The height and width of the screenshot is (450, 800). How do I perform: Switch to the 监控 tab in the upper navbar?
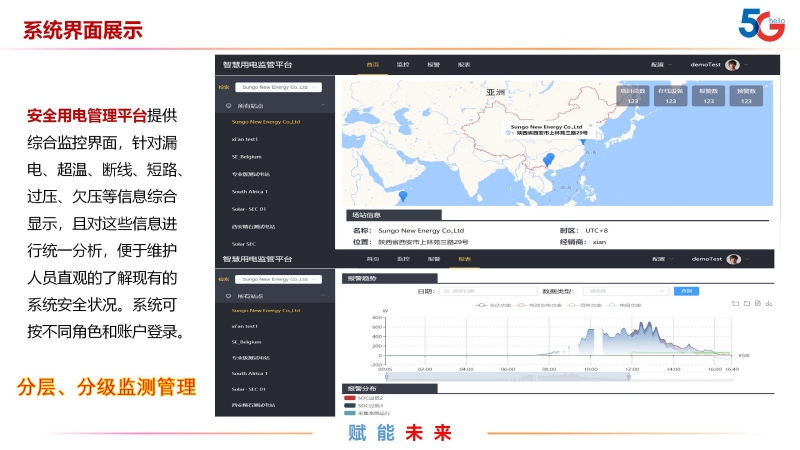[x=403, y=64]
